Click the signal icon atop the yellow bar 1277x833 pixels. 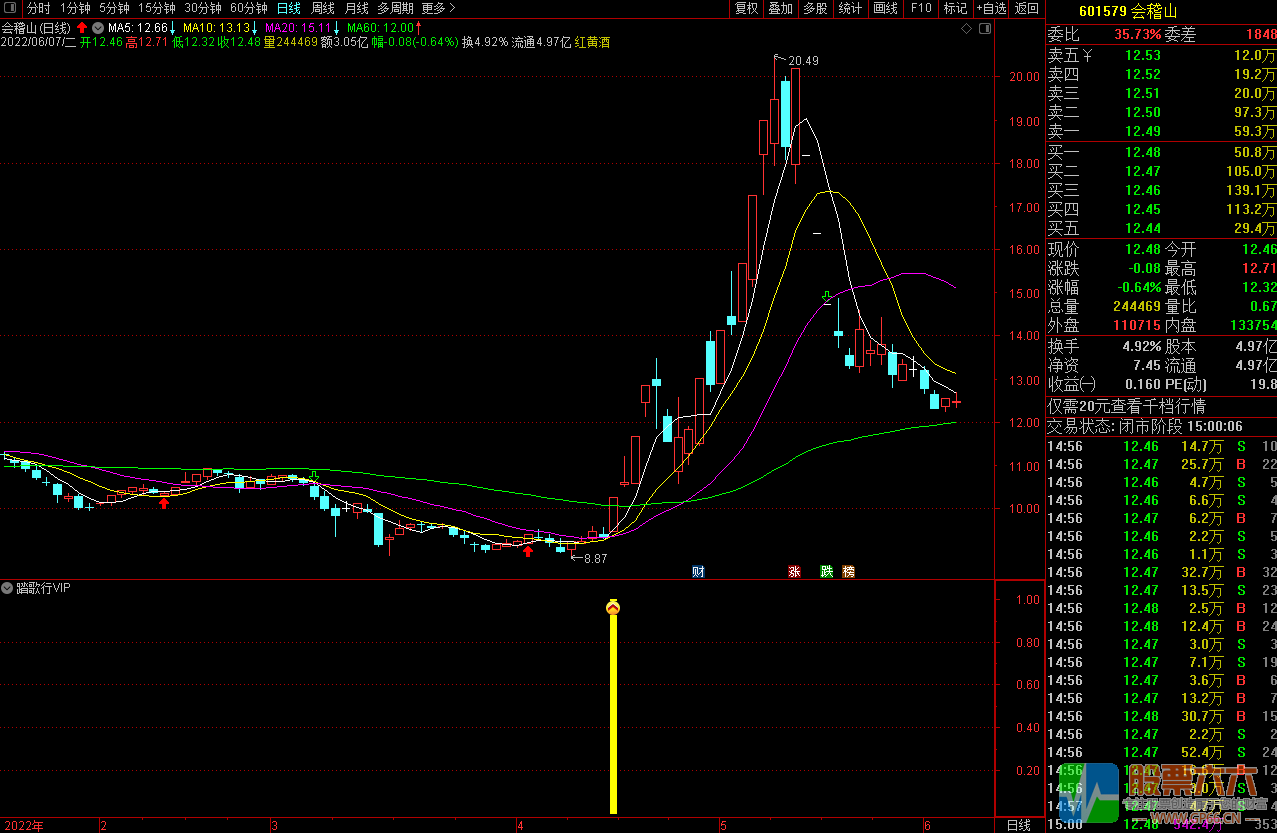(x=613, y=607)
